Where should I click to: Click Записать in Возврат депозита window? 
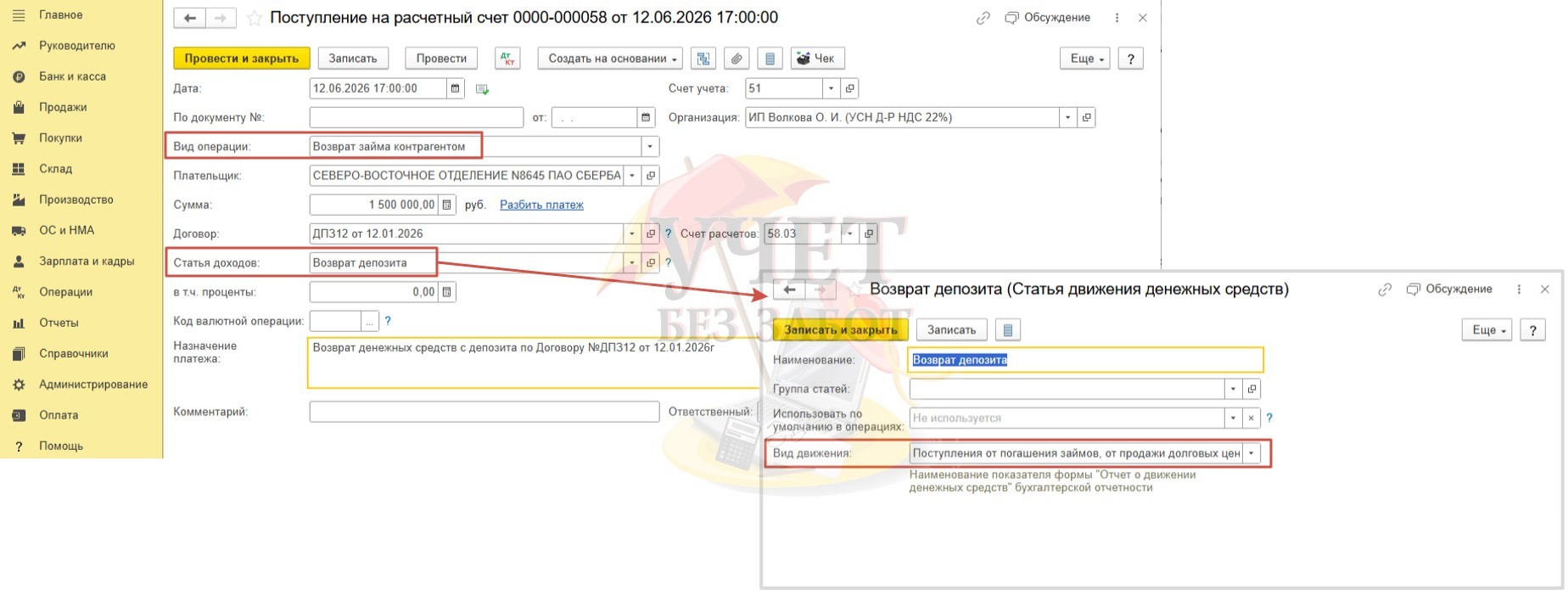[951, 329]
